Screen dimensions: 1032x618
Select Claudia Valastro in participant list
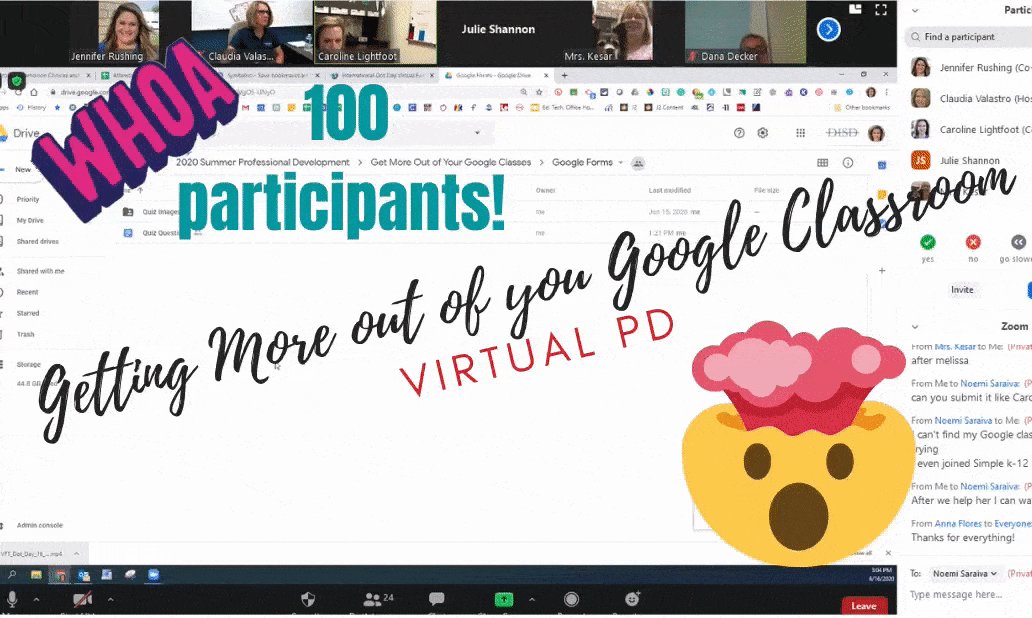tap(969, 98)
